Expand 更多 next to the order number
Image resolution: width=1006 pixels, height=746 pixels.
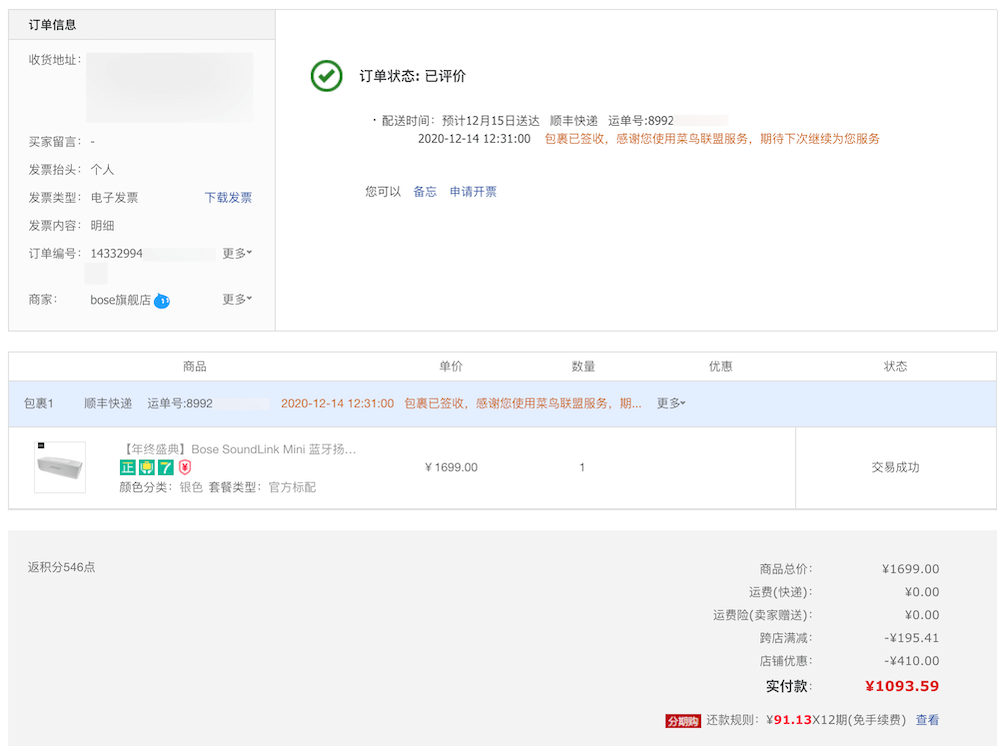point(236,254)
